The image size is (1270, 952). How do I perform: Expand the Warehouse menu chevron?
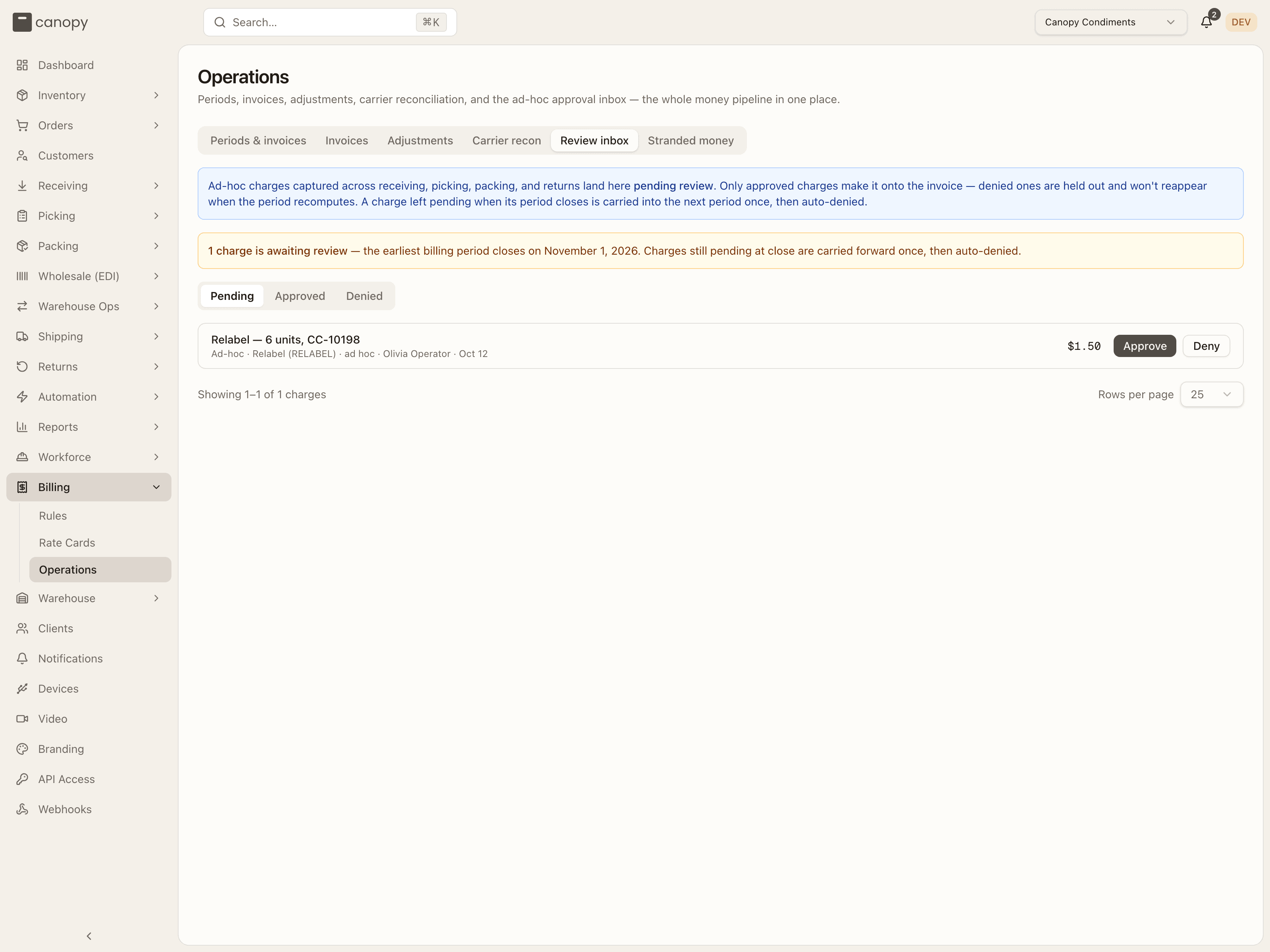tap(156, 598)
